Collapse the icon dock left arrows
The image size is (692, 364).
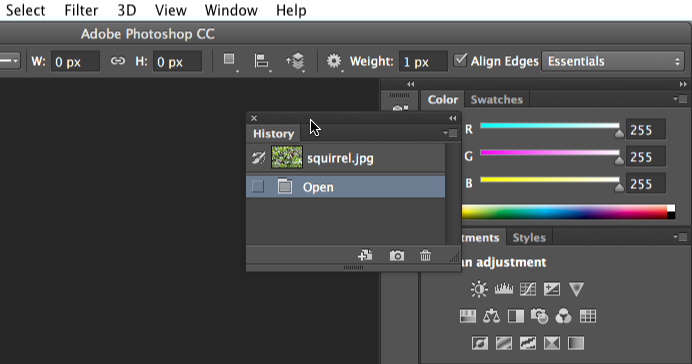coord(410,84)
